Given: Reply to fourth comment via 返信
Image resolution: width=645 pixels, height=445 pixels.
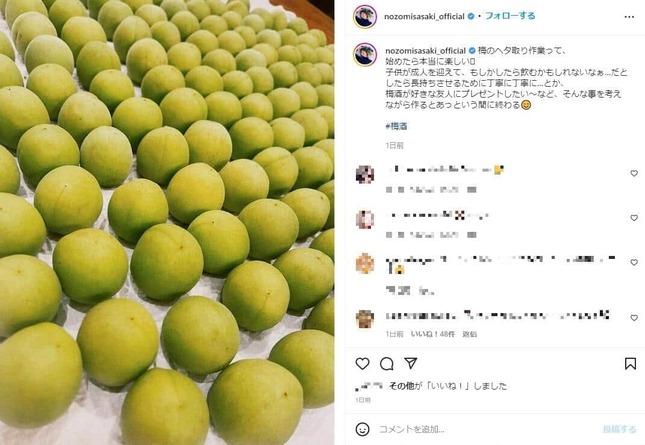Looking at the screenshot, I should [469, 334].
